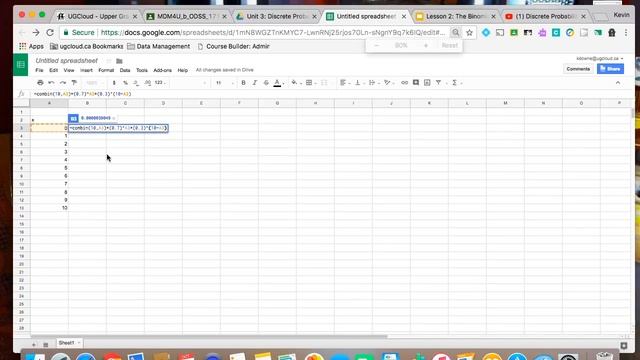Click the all sheets list icon
Screen dimensions: 640x360
(x=46, y=344)
